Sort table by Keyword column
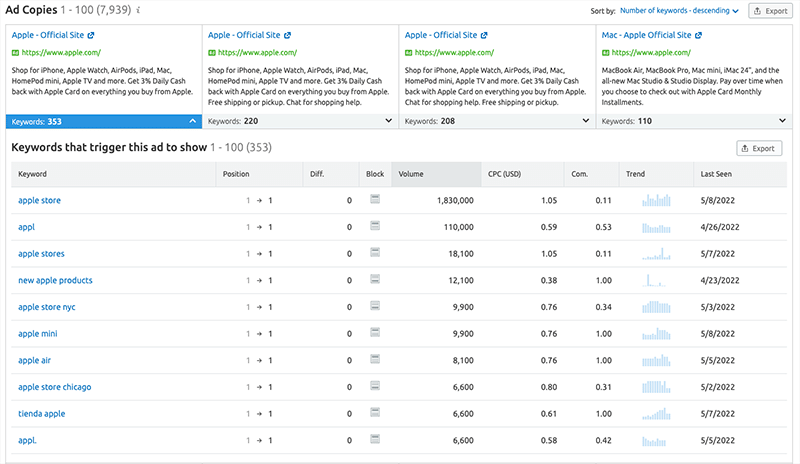This screenshot has height=464, width=800. pos(113,174)
